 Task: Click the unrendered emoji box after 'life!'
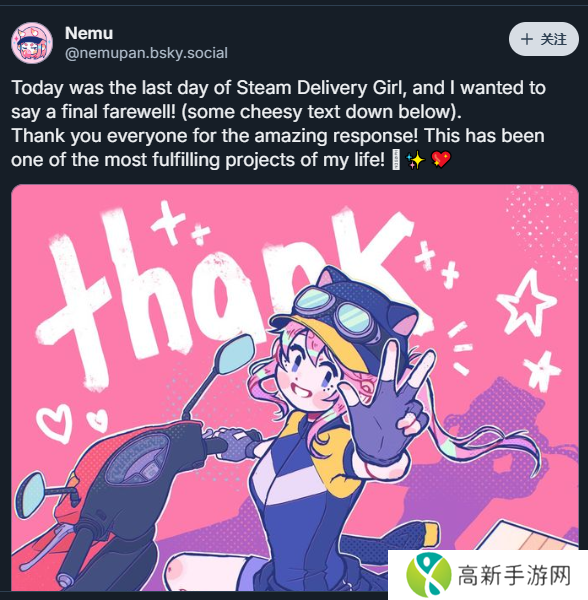click(396, 160)
